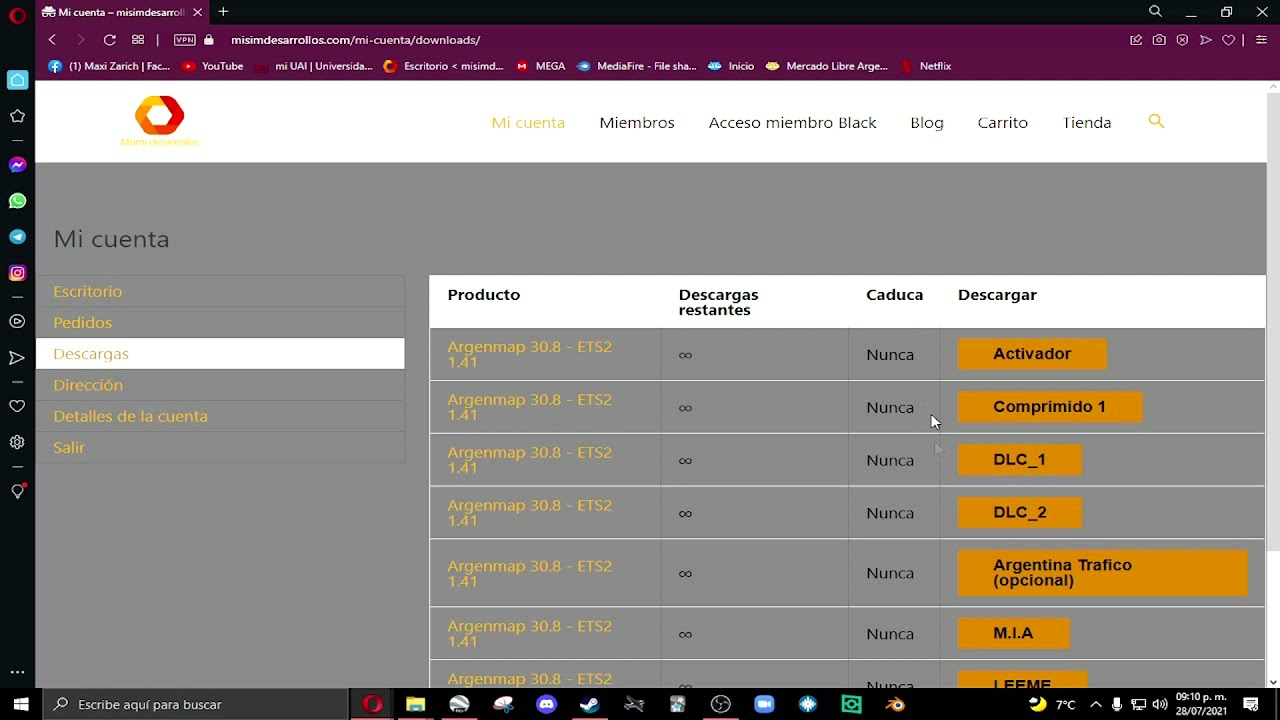
Task: Open the Tienda nav item
Action: pos(1087,122)
